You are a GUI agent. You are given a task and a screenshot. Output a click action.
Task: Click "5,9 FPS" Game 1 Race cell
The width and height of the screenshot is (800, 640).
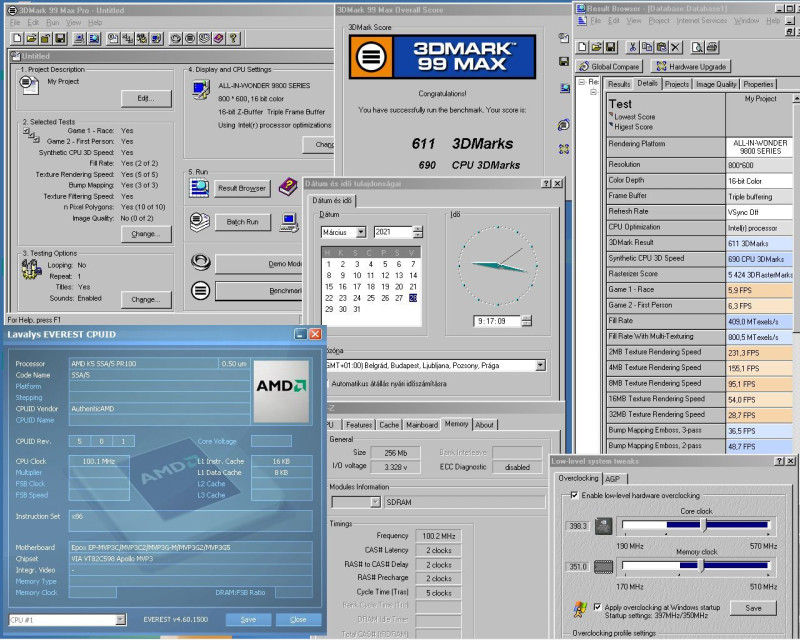759,290
